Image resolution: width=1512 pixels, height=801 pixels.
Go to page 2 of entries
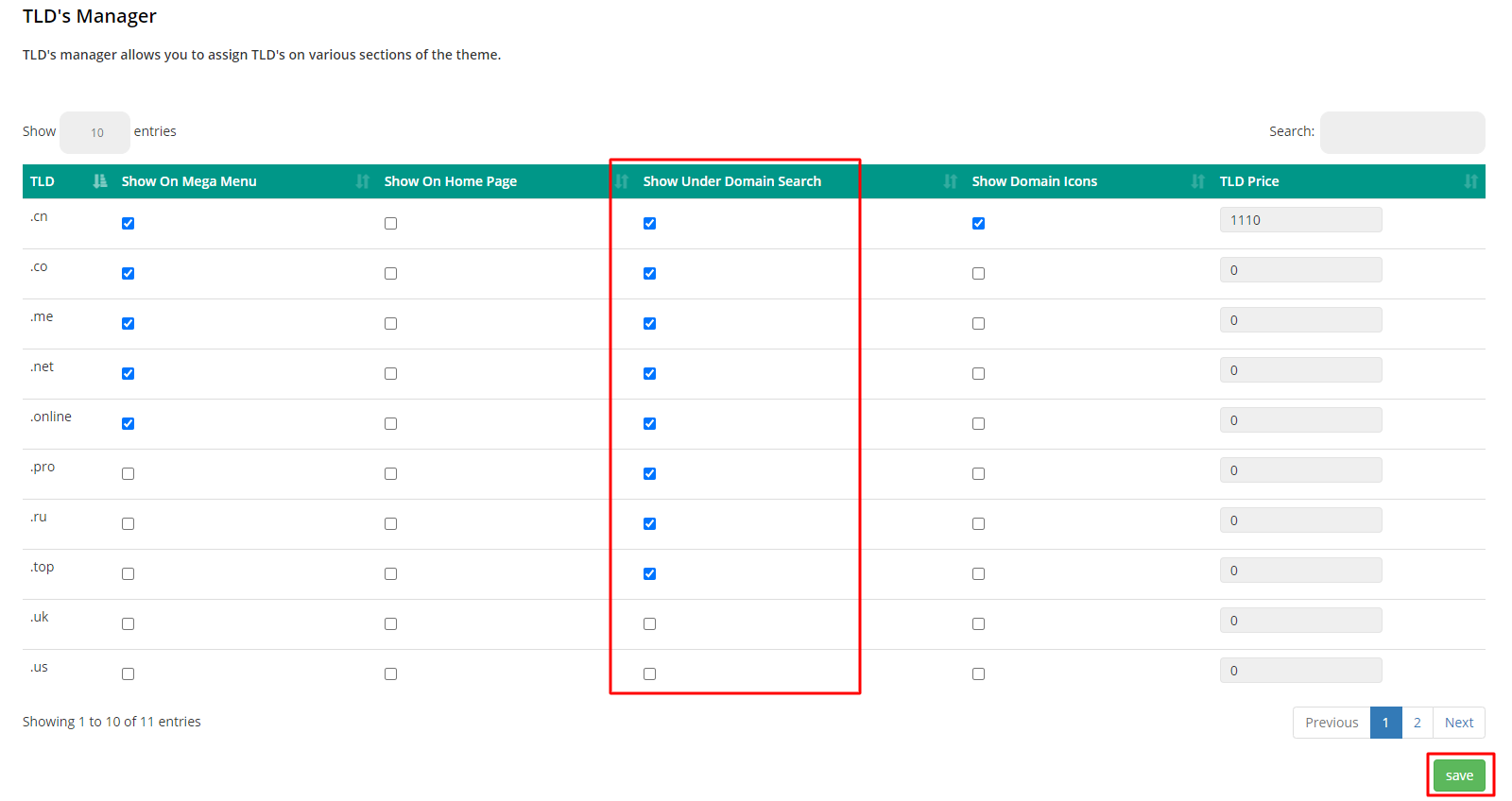click(x=1417, y=723)
